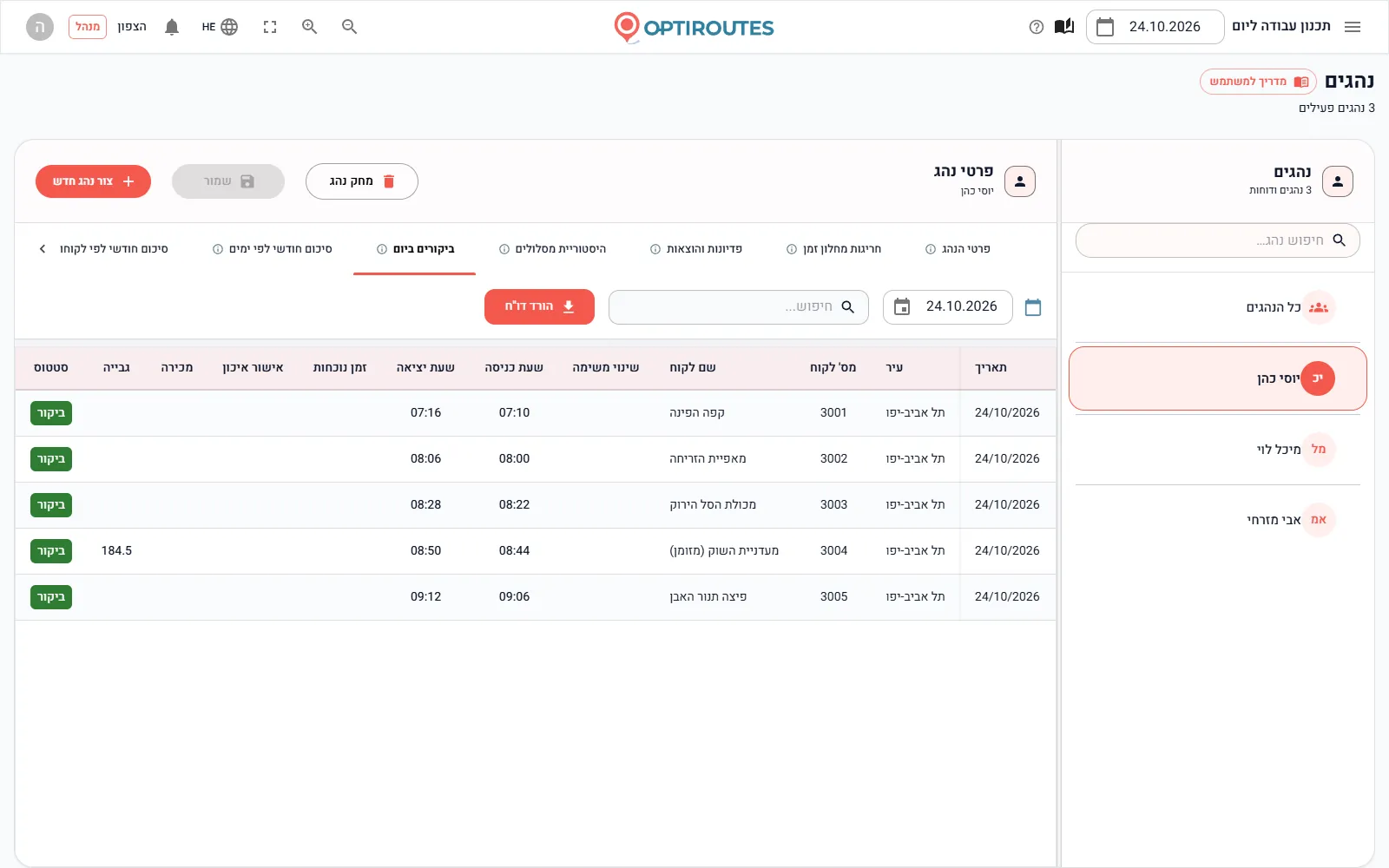
Task: Switch to פדיונות והוצאות tab
Action: [x=696, y=249]
